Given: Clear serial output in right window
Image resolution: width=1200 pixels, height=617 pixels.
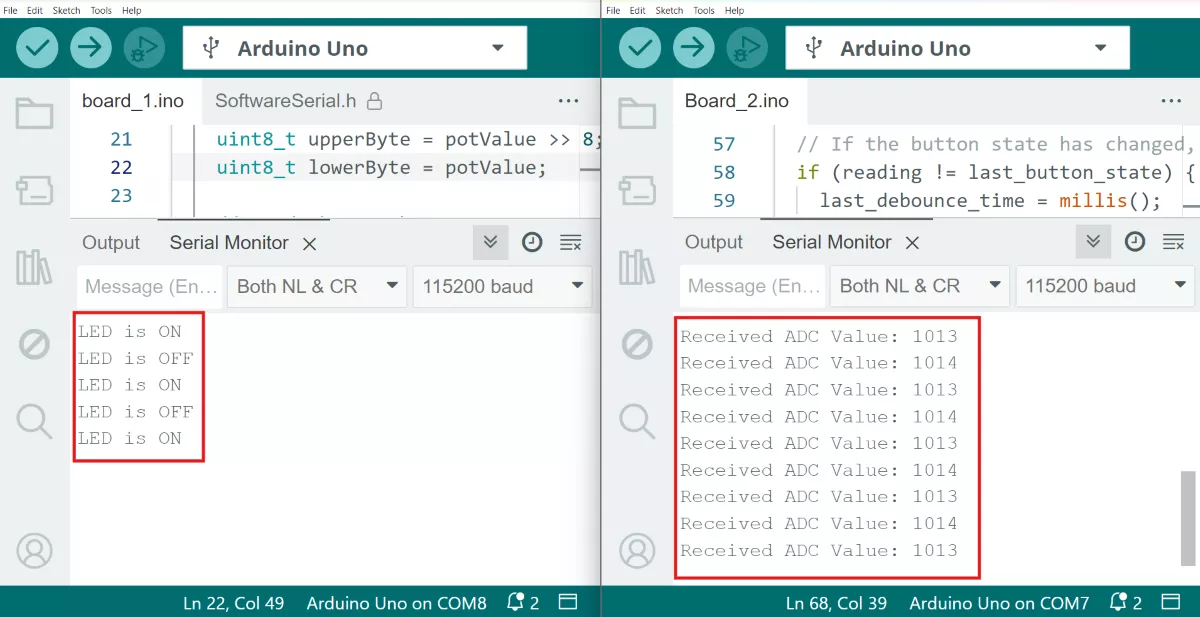Looking at the screenshot, I should 1174,242.
